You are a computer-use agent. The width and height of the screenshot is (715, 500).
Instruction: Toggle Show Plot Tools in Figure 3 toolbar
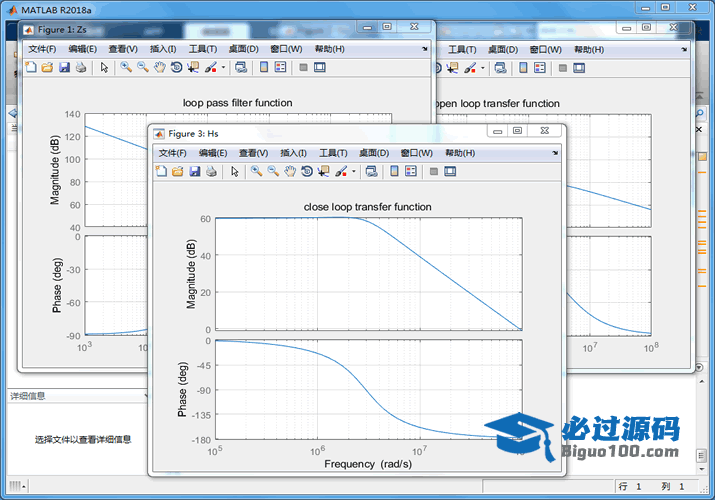click(x=450, y=172)
